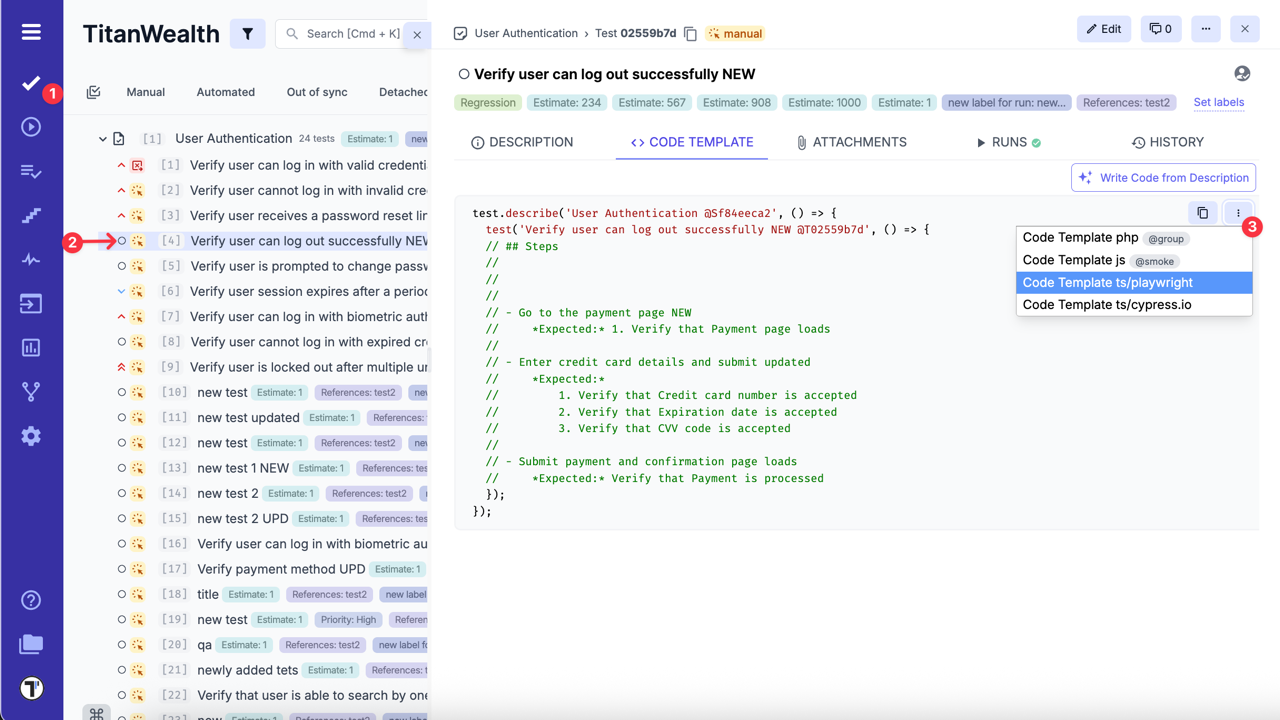Screen dimensions: 1280x720
Task: Open the Pulse activity sidebar icon
Action: pyautogui.click(x=31, y=260)
